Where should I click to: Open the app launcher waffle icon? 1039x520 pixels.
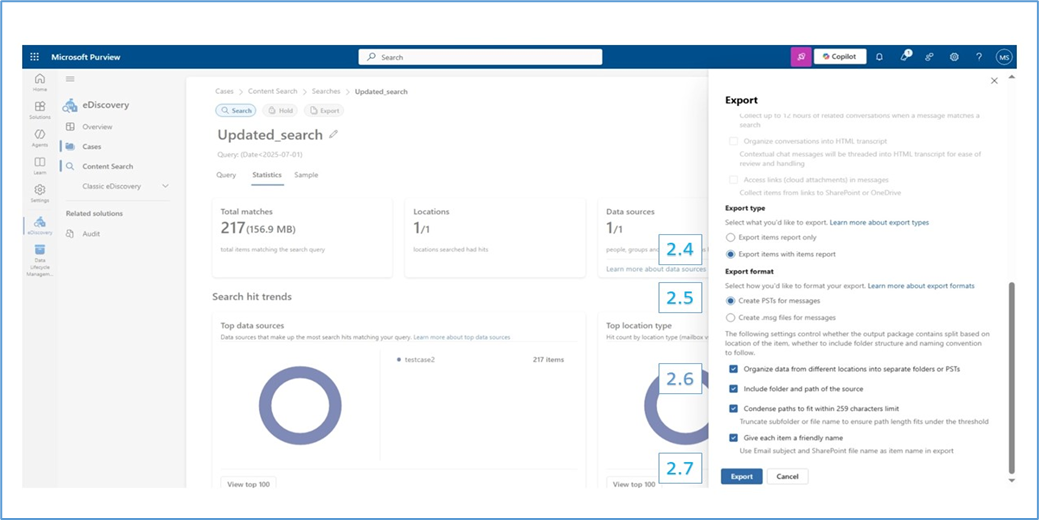coord(34,57)
